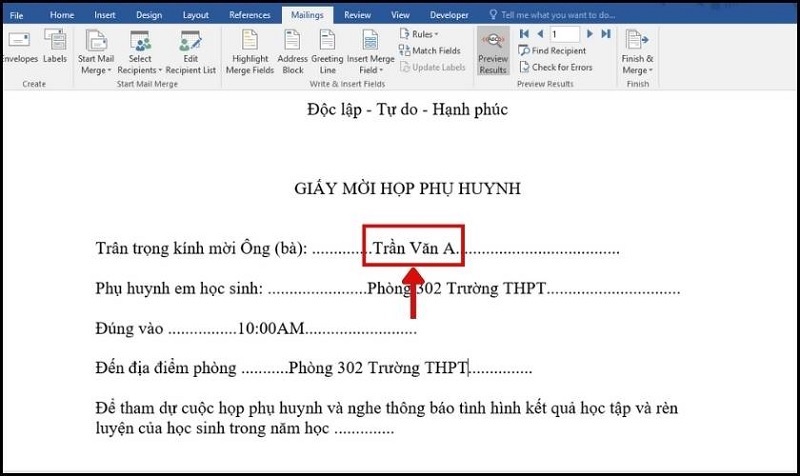
Task: Click the text 10:00AM in document
Action: point(271,328)
